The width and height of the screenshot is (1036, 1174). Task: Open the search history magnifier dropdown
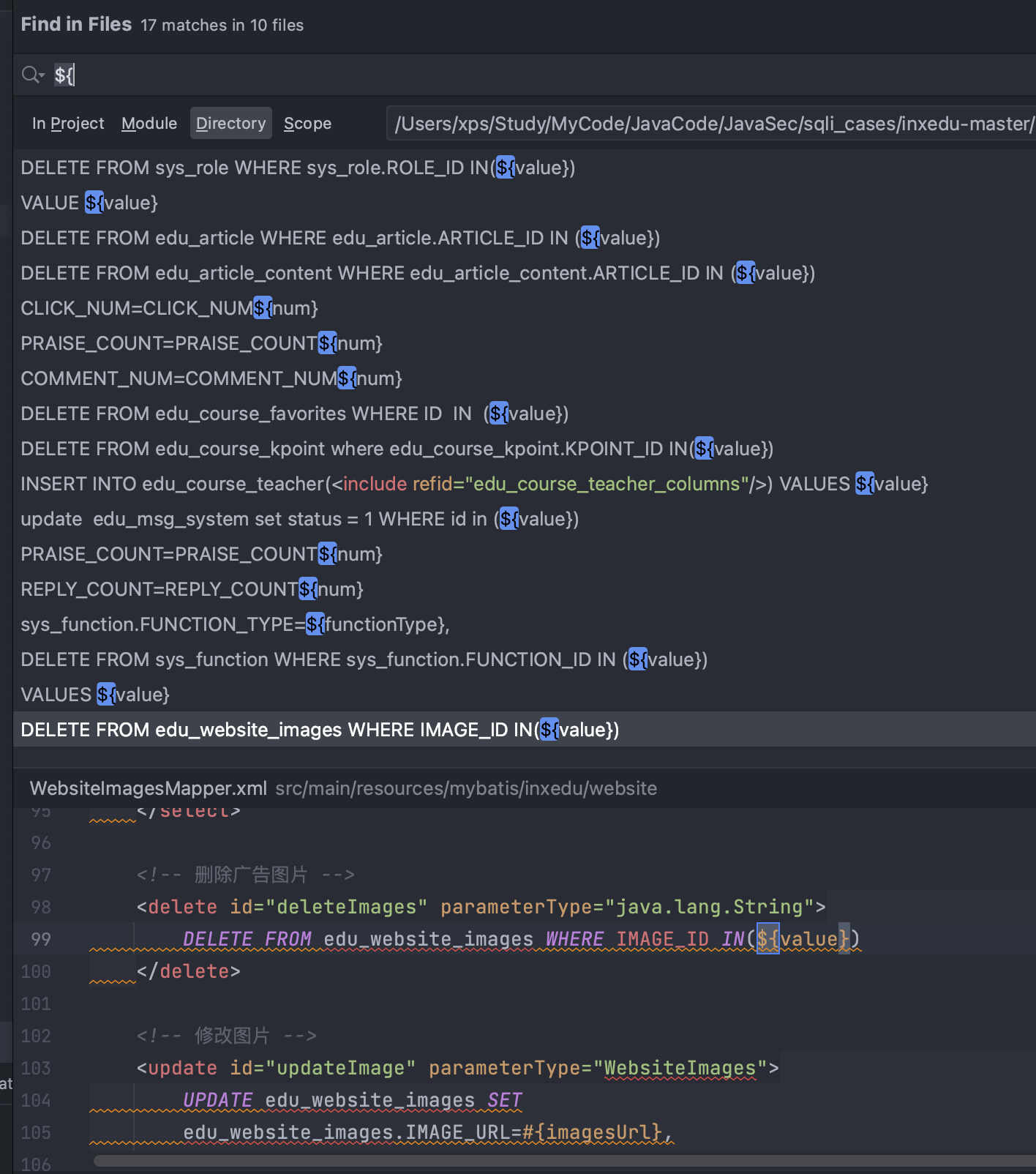tap(33, 75)
